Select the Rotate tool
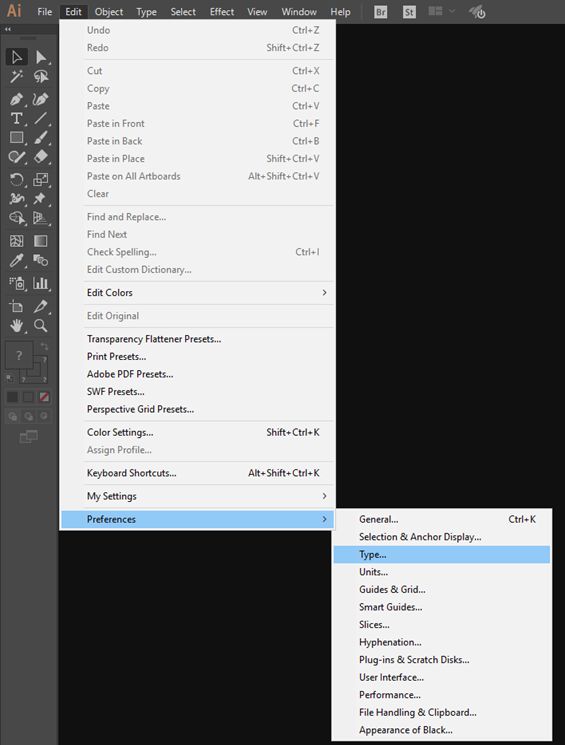Image resolution: width=565 pixels, height=745 pixels. [17, 180]
